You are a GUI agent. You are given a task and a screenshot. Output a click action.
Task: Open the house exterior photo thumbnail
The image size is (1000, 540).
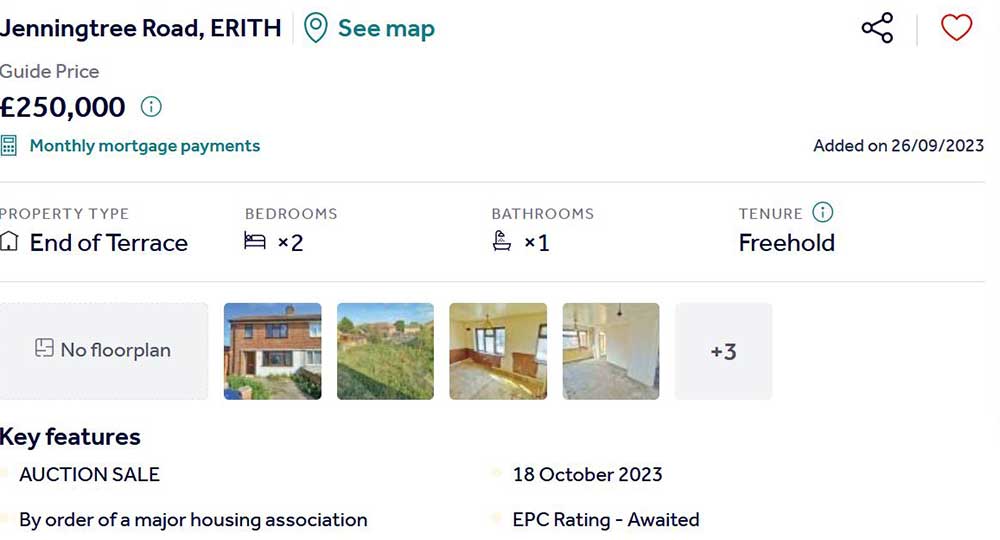(x=273, y=351)
